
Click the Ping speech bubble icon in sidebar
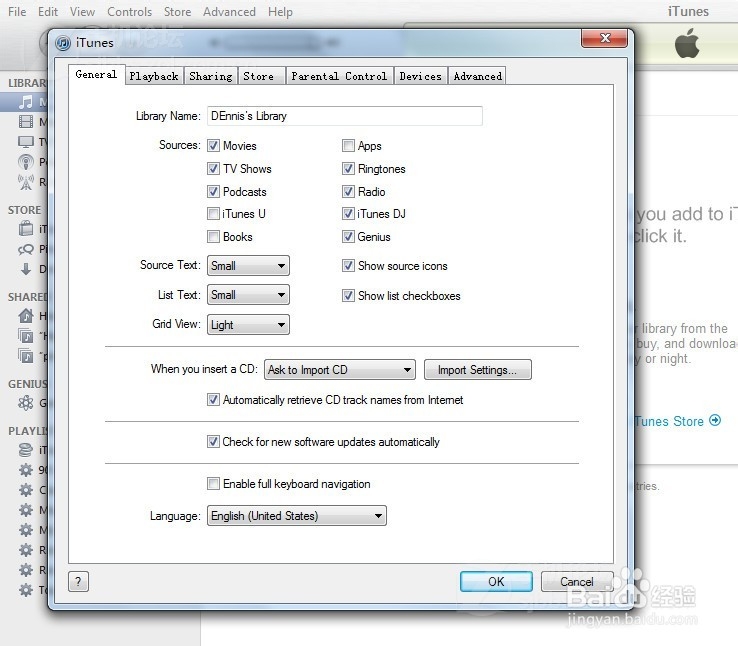point(26,249)
